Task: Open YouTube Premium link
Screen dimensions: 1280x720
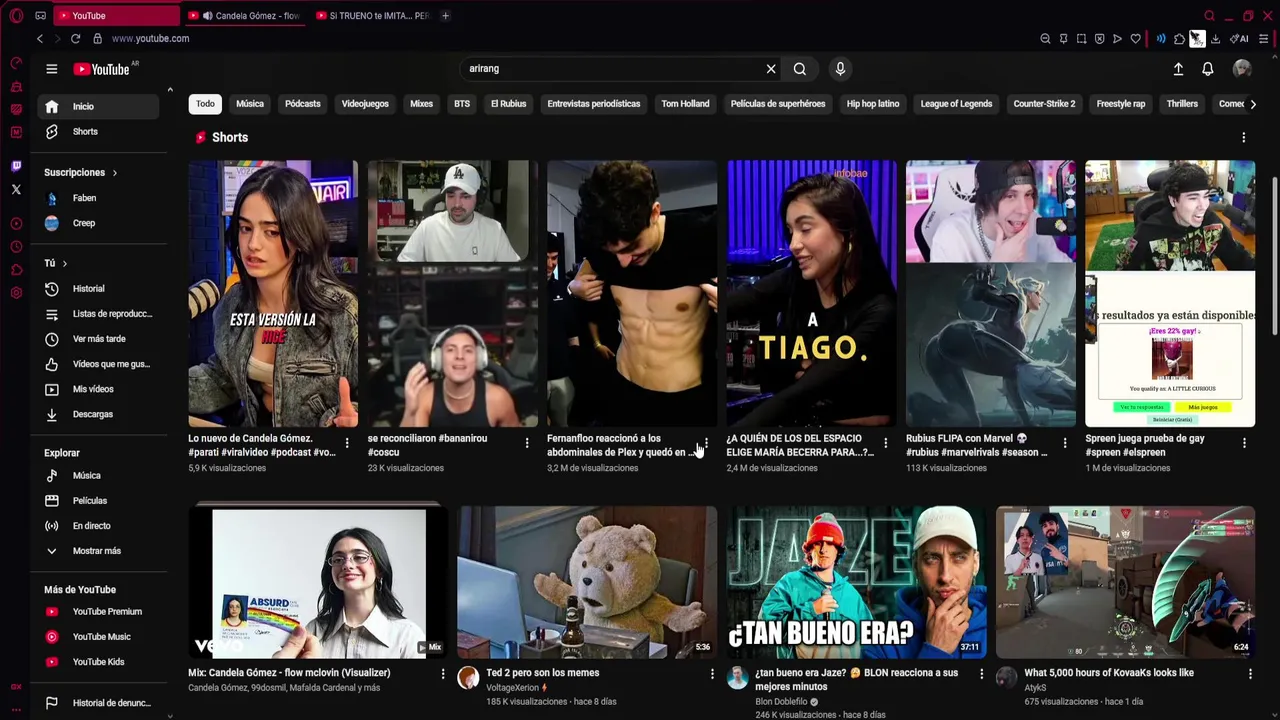Action: pyautogui.click(x=99, y=612)
